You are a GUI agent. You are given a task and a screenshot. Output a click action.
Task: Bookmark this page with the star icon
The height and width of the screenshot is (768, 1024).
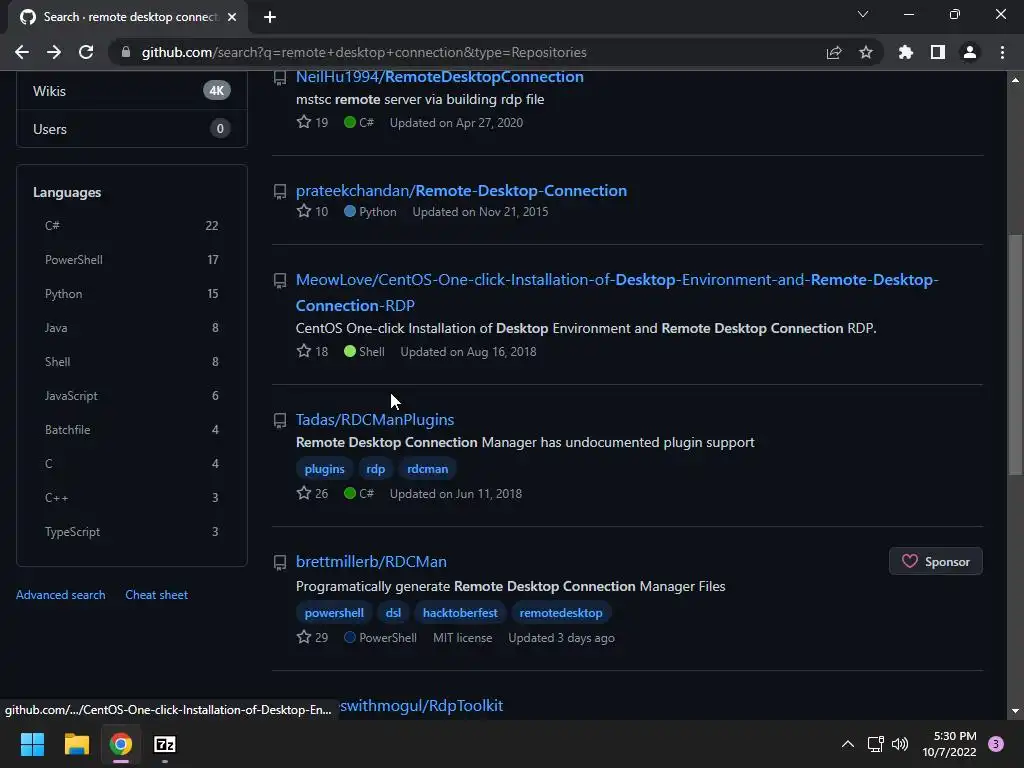click(866, 52)
